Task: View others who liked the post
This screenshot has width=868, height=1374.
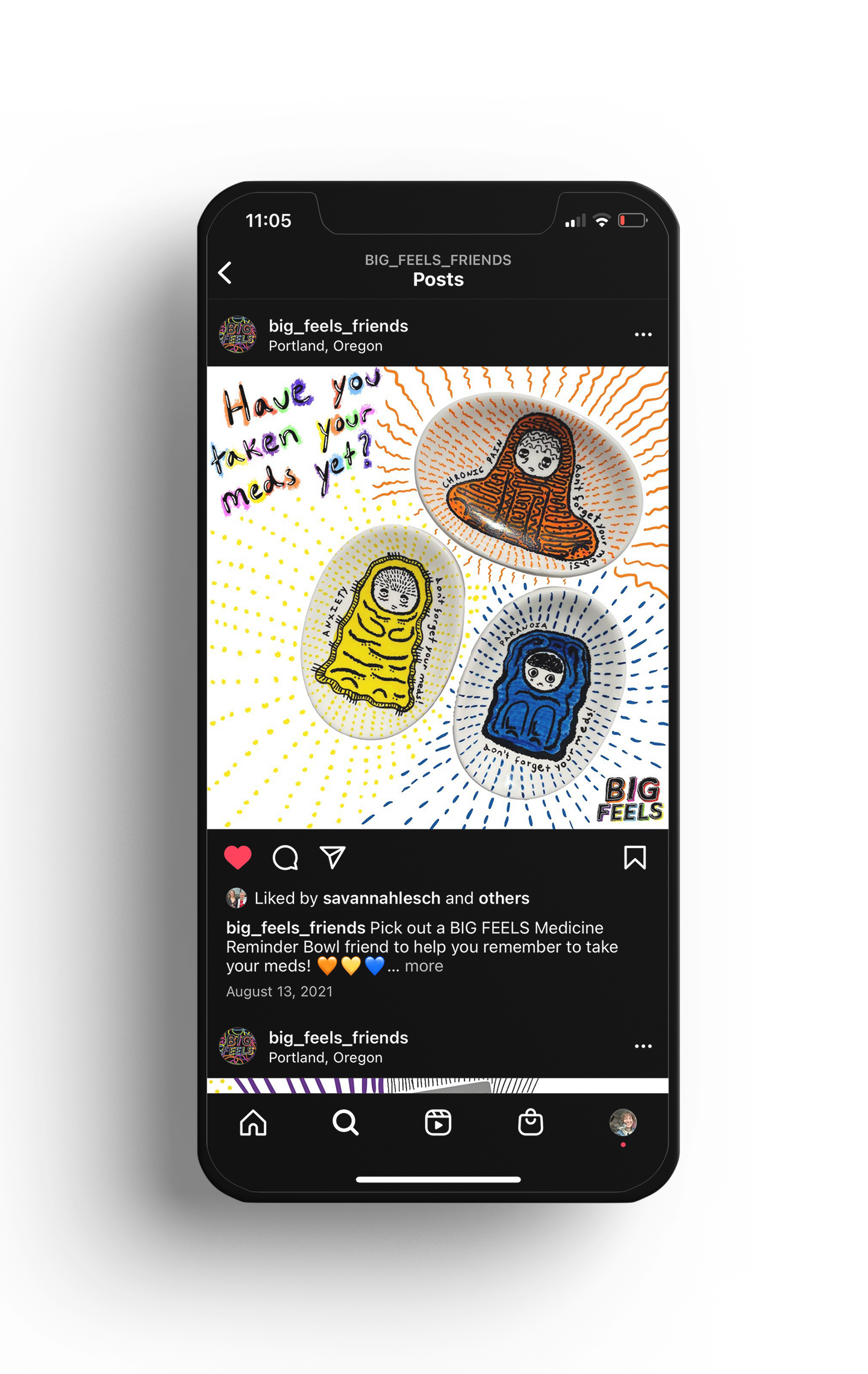Action: (504, 898)
